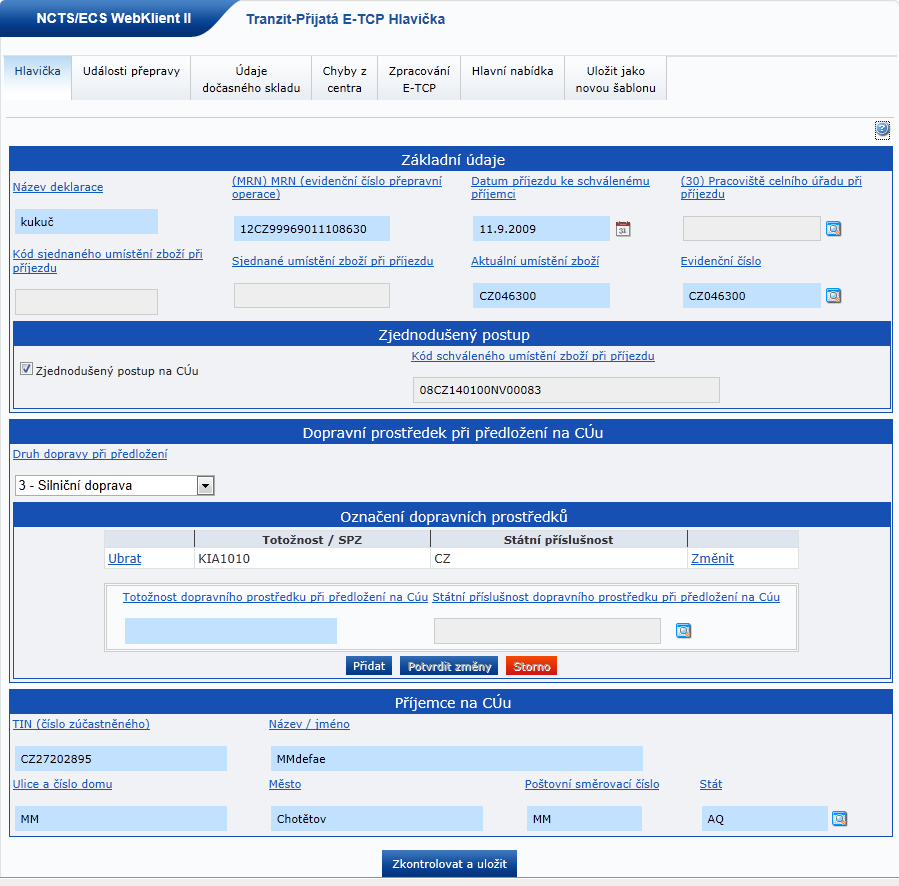Open lookup next to Evidenční číslo field

[833, 296]
